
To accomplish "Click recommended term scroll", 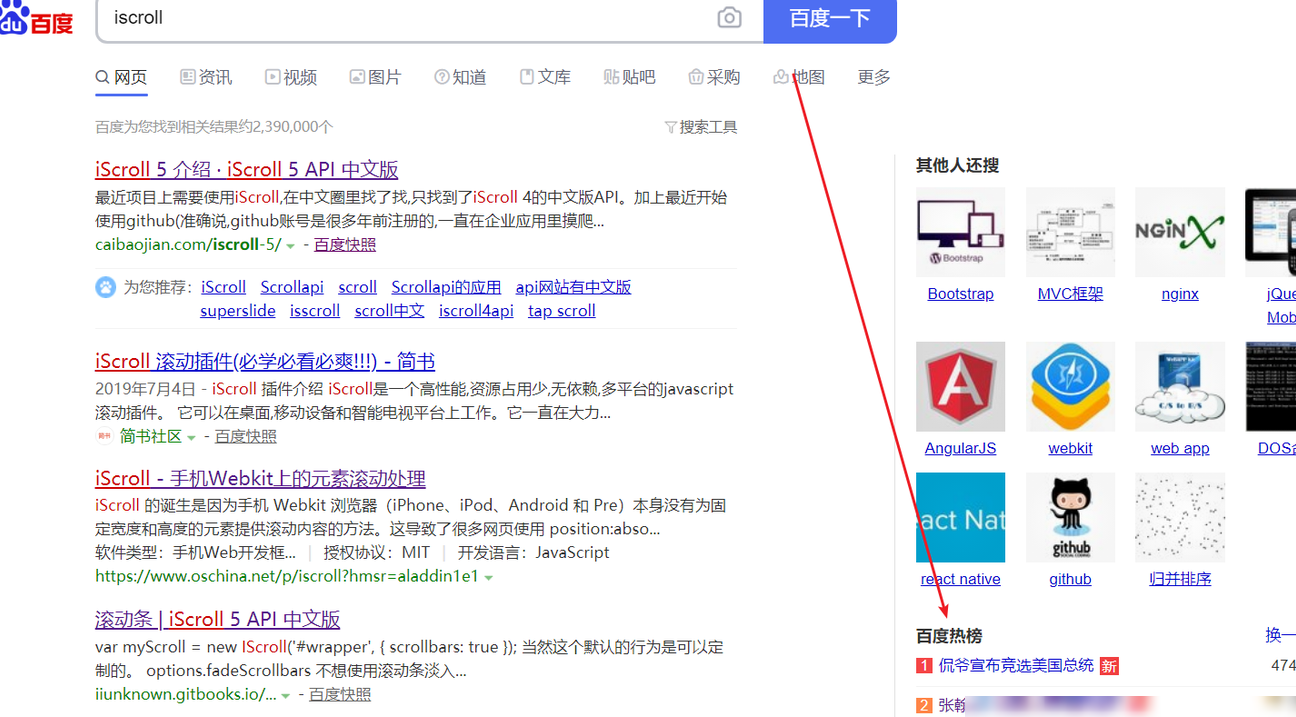I will (x=357, y=287).
